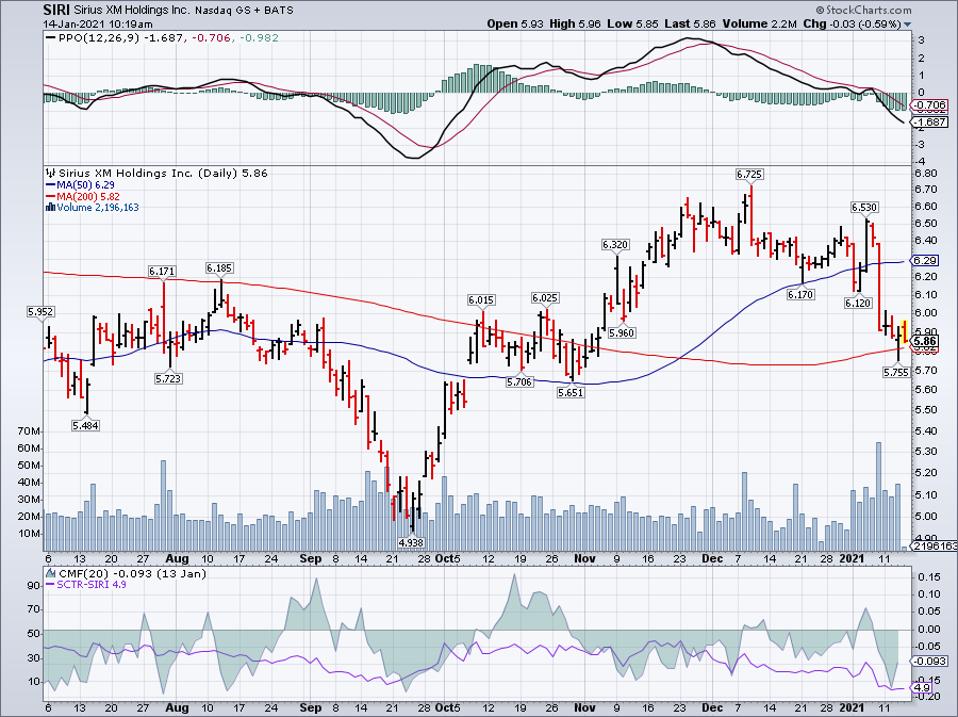The width and height of the screenshot is (958, 717).
Task: Select the SCTR-SIRI 4.9 legend label
Action: (x=92, y=584)
